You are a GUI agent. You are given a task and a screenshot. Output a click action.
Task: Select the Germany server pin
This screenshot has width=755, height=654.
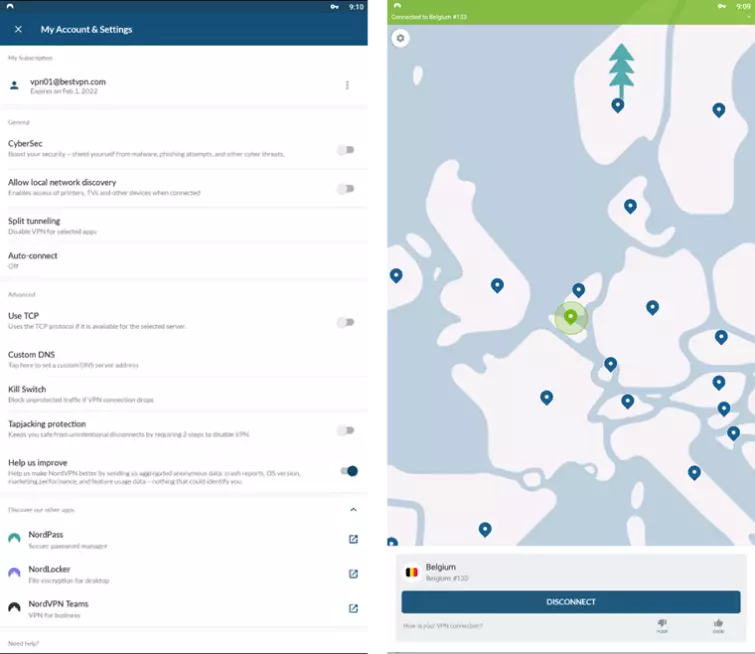click(652, 308)
